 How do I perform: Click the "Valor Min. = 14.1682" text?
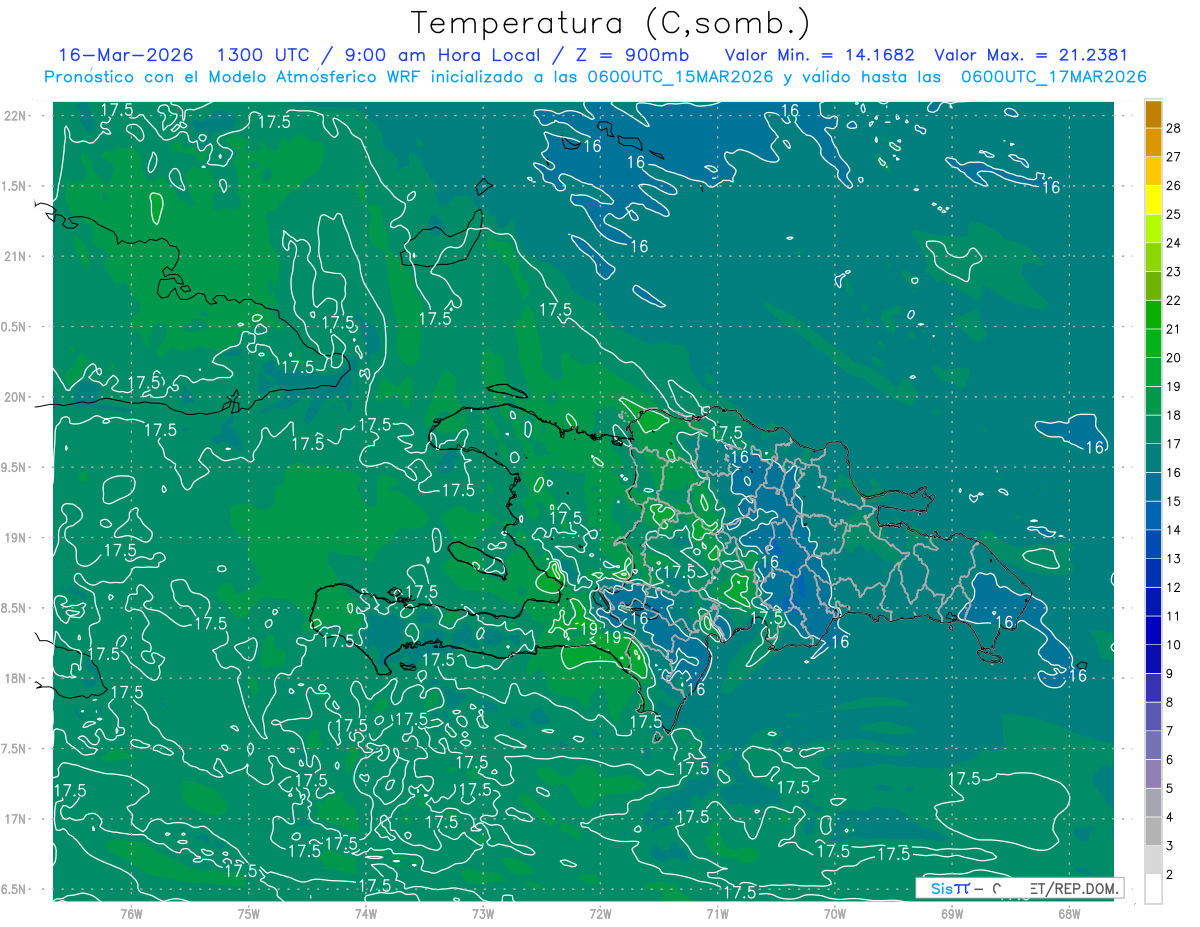820,55
